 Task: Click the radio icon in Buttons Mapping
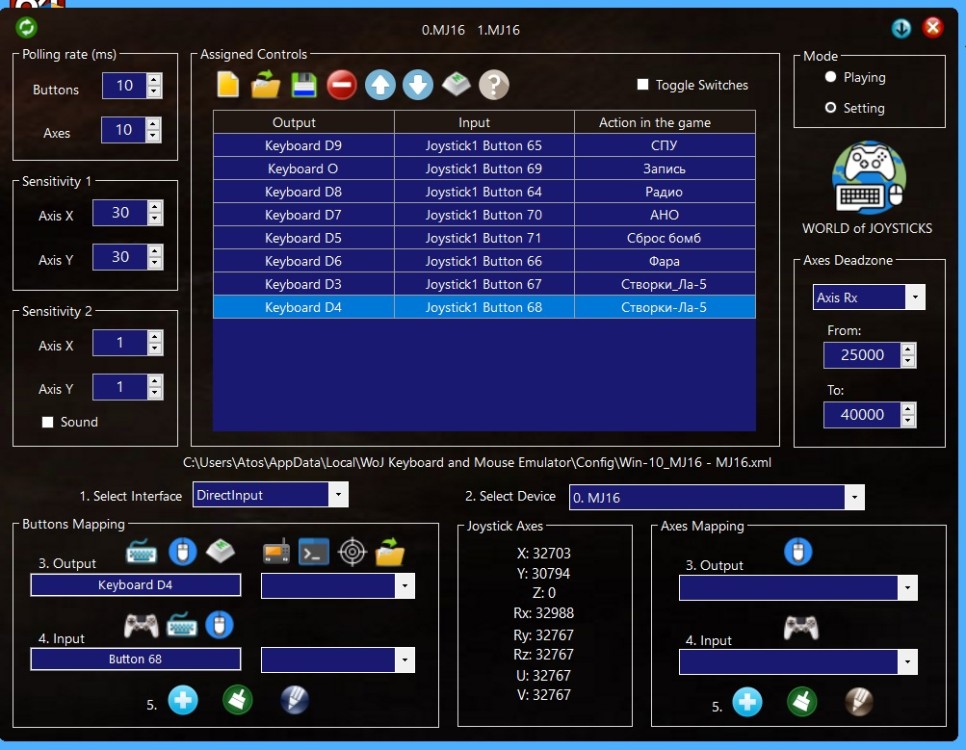[x=277, y=552]
